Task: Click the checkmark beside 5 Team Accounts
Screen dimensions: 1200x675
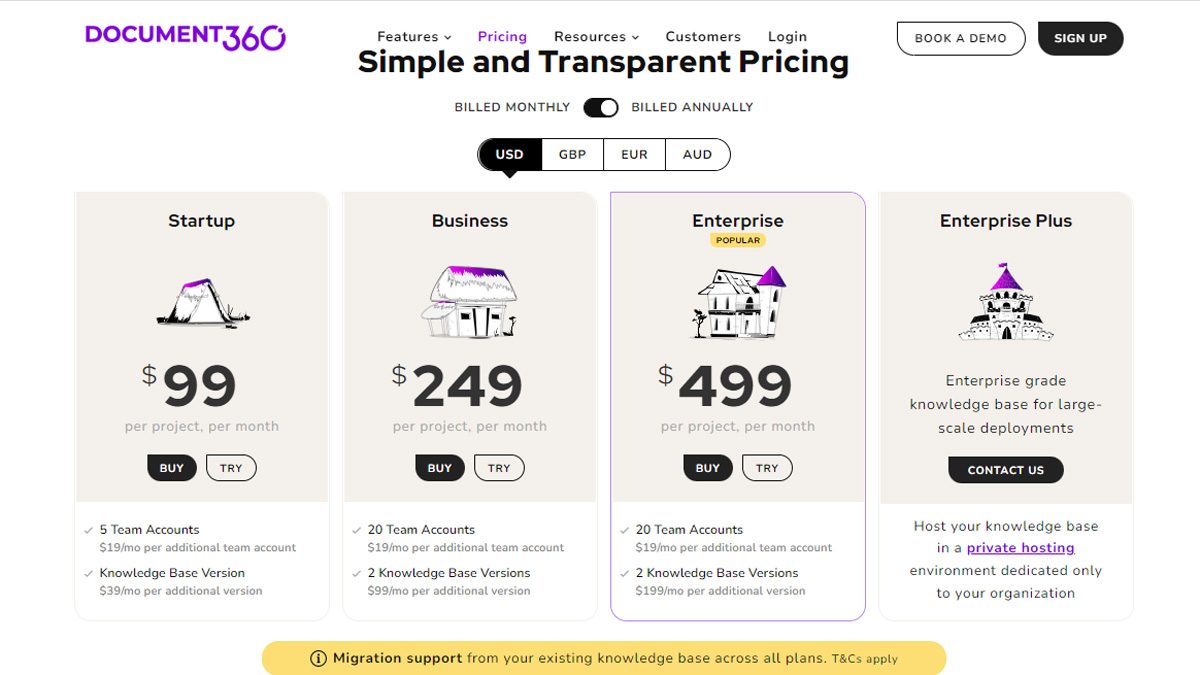Action: pyautogui.click(x=87, y=529)
